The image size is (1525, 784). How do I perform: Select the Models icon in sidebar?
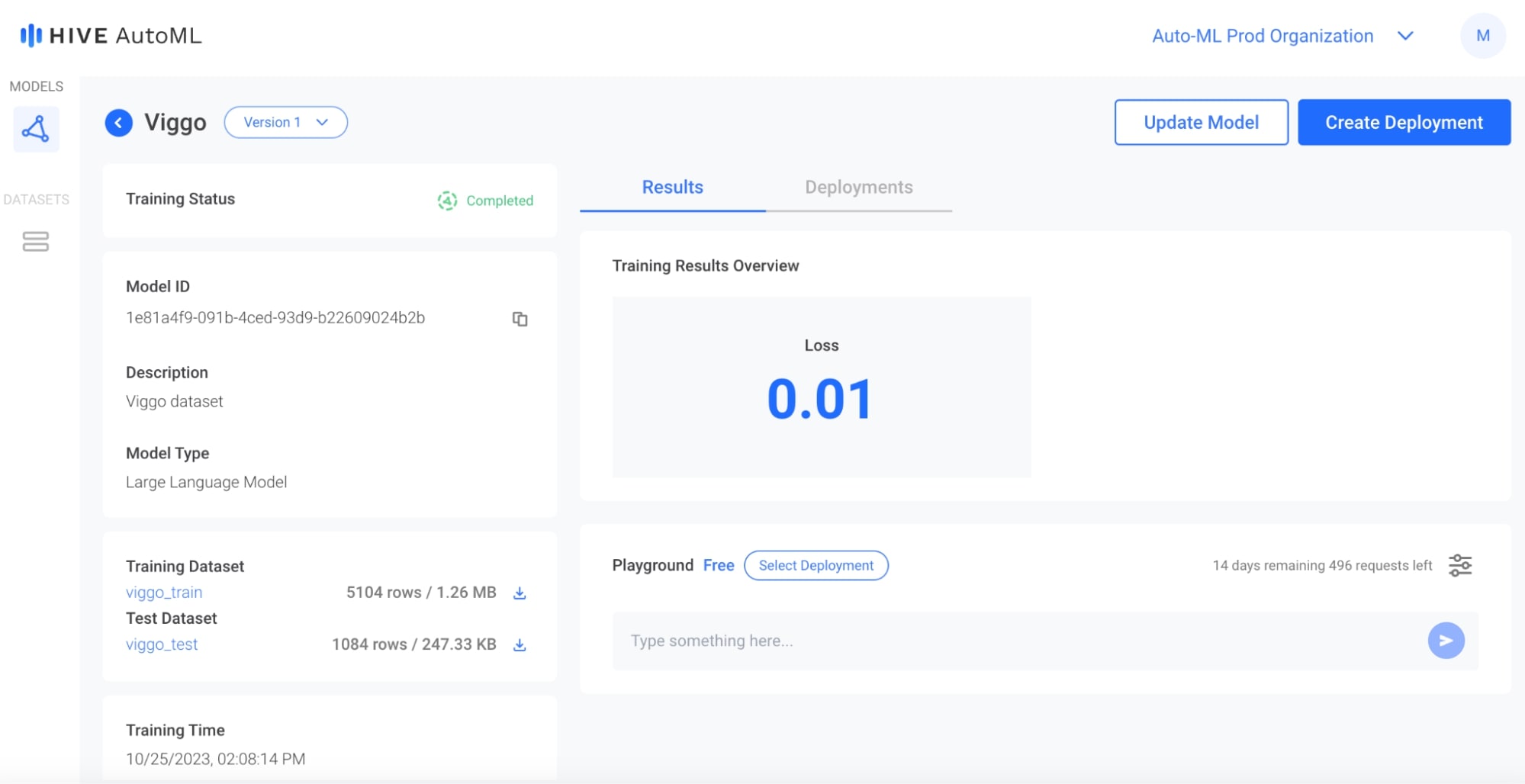point(36,129)
